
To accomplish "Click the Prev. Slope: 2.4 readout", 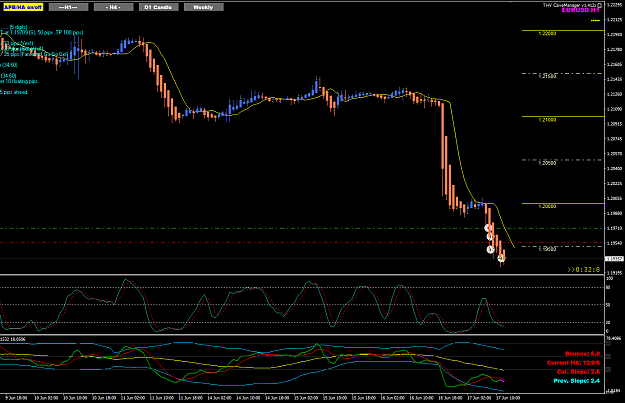I will tap(576, 381).
